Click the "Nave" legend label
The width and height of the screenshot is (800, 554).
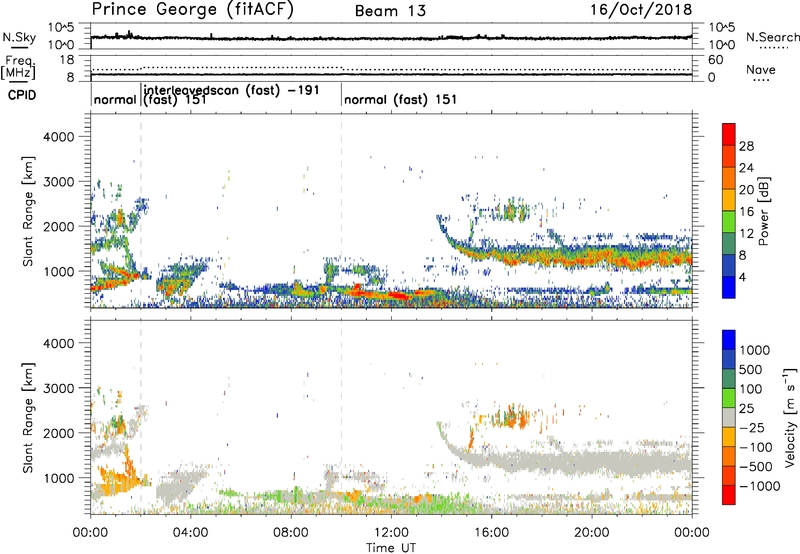pyautogui.click(x=761, y=70)
